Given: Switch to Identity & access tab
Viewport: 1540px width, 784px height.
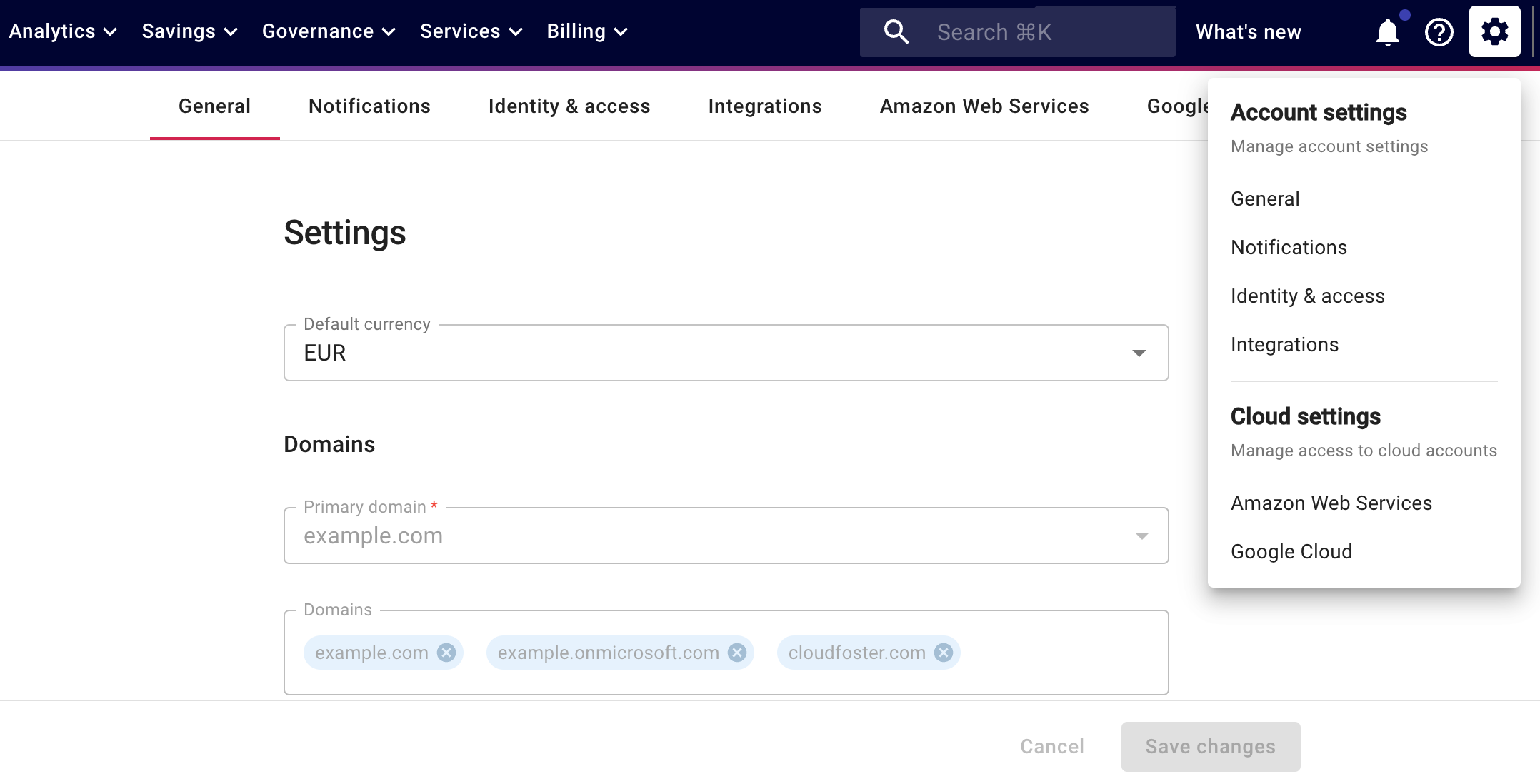Looking at the screenshot, I should click(569, 106).
